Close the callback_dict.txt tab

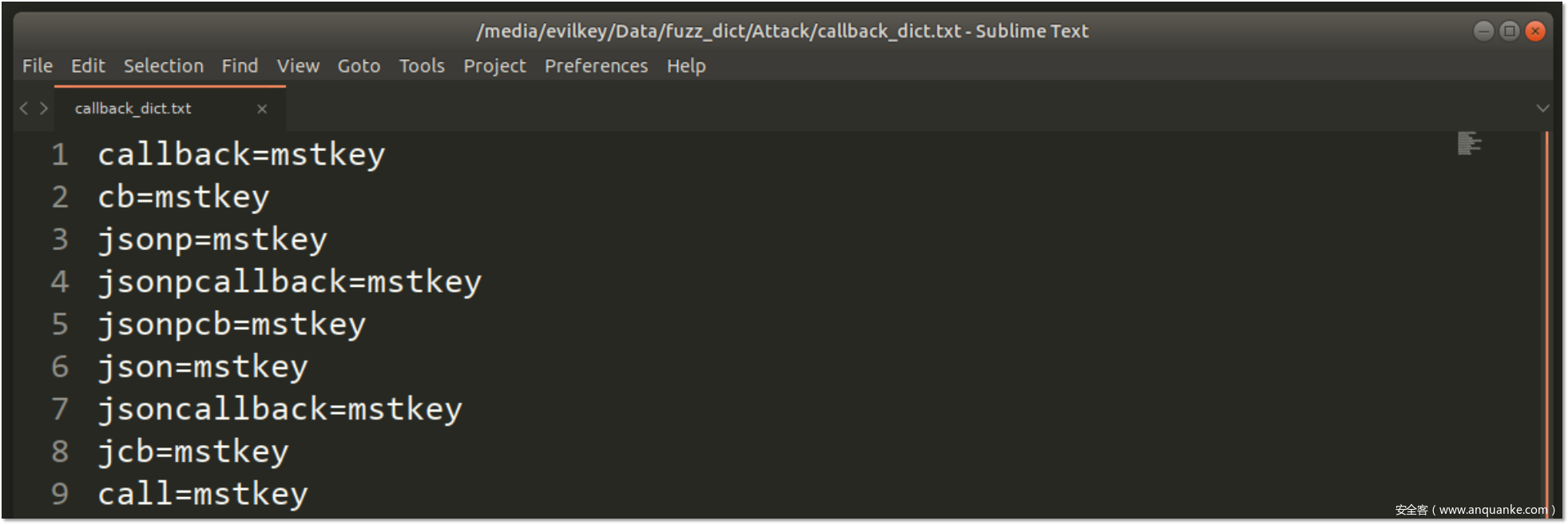coord(262,109)
